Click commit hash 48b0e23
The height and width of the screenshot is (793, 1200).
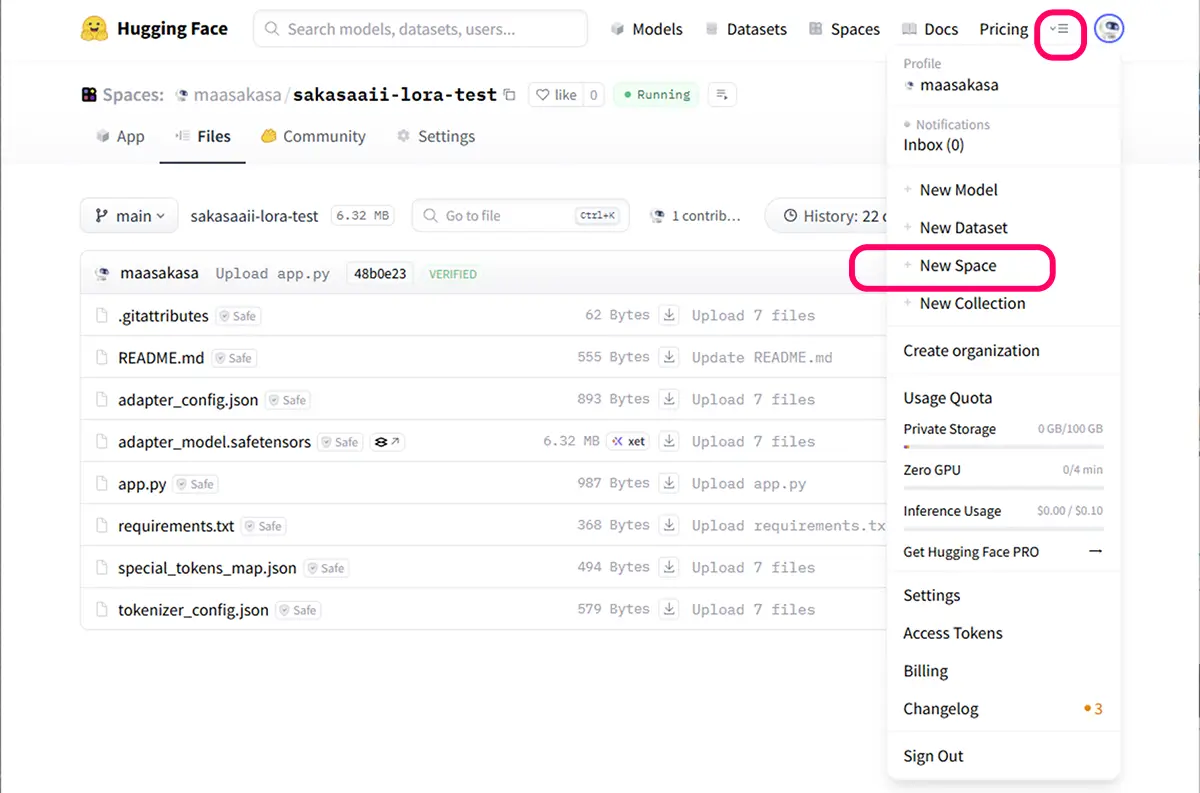tap(380, 273)
